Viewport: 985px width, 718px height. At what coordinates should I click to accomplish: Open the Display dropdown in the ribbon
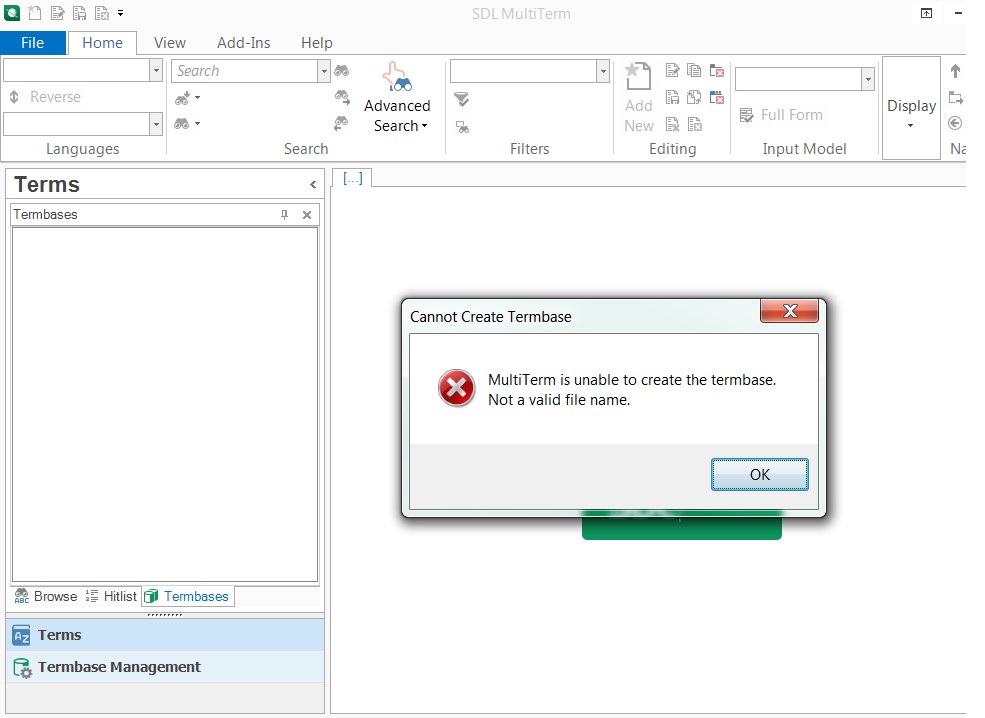[x=912, y=108]
